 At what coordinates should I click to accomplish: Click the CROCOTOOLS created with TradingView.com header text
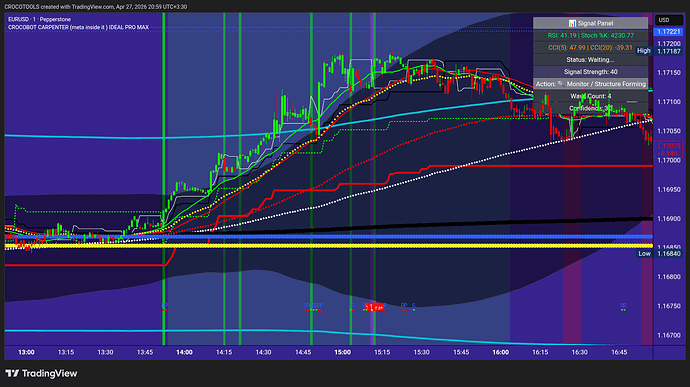(x=95, y=7)
